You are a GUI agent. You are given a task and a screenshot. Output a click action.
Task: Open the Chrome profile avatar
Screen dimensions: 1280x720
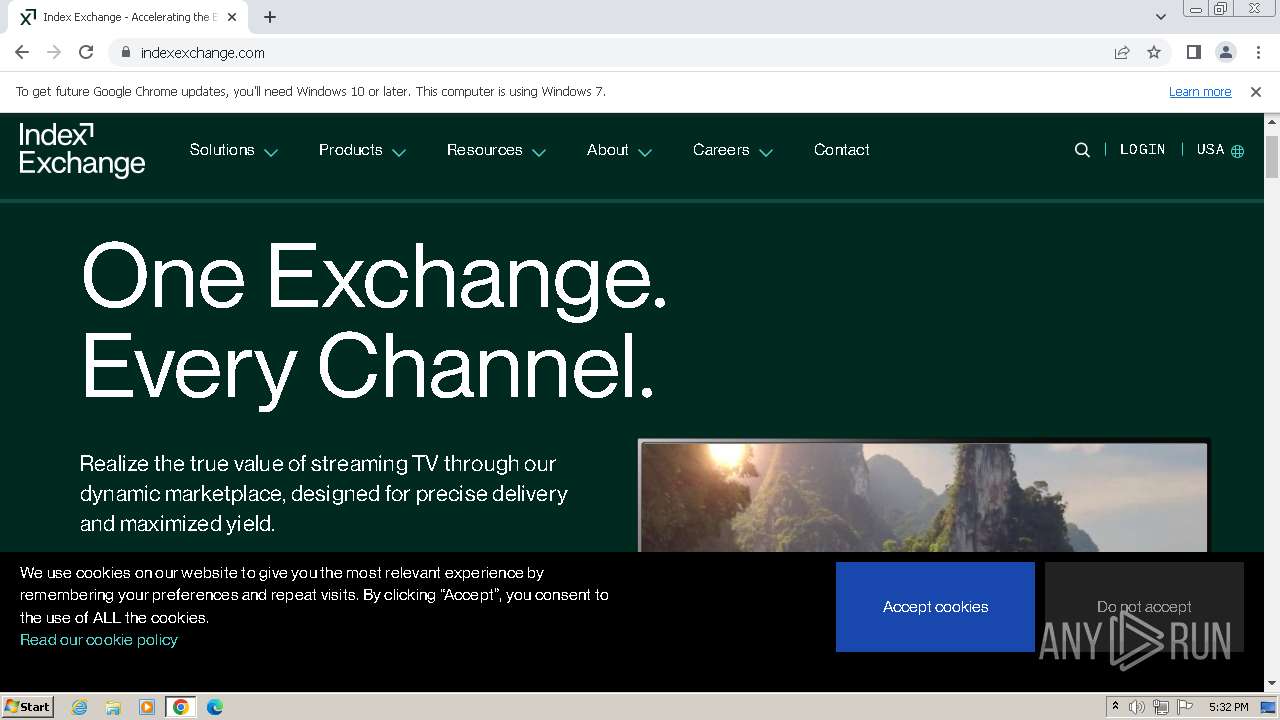[1225, 52]
